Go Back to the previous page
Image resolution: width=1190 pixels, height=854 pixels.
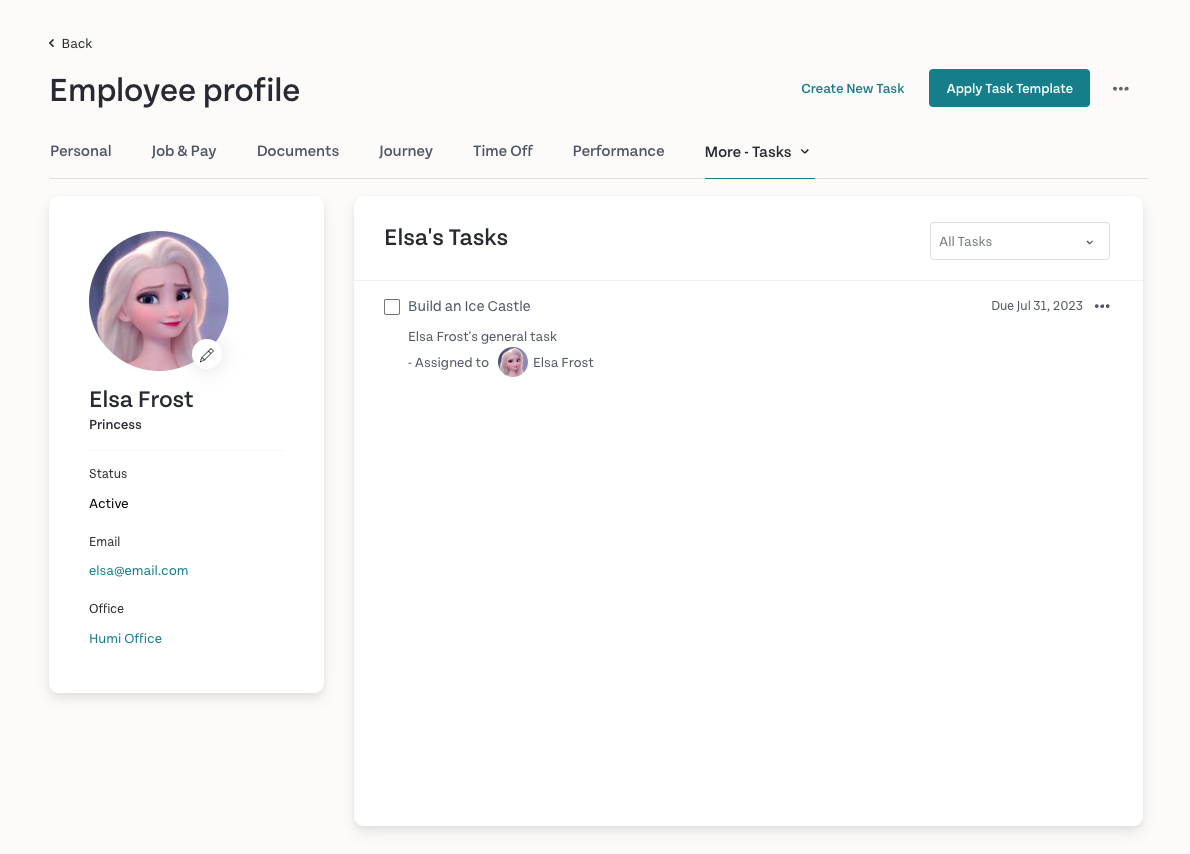[70, 43]
